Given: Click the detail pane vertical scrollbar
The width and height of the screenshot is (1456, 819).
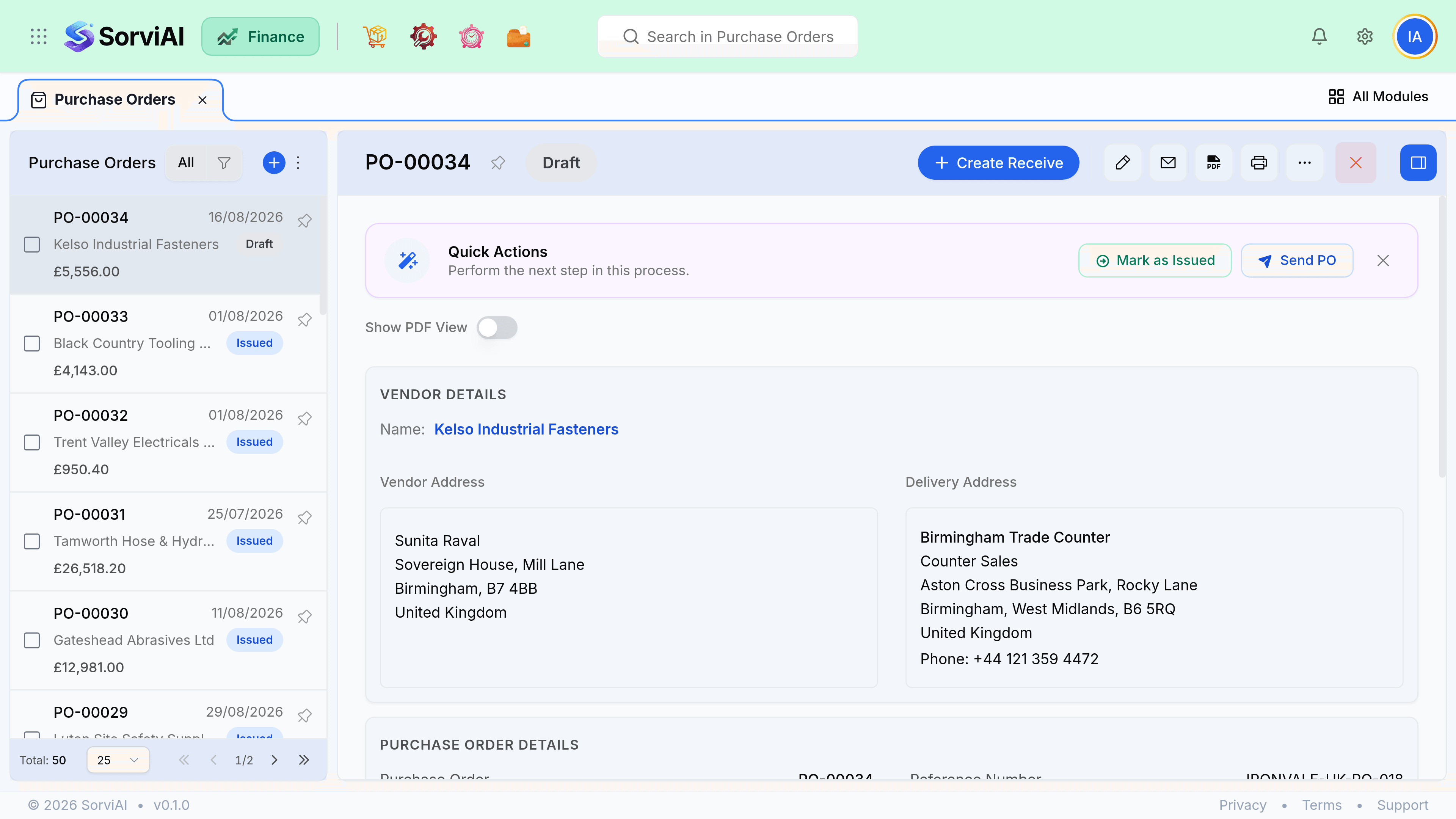Looking at the screenshot, I should tap(1442, 337).
